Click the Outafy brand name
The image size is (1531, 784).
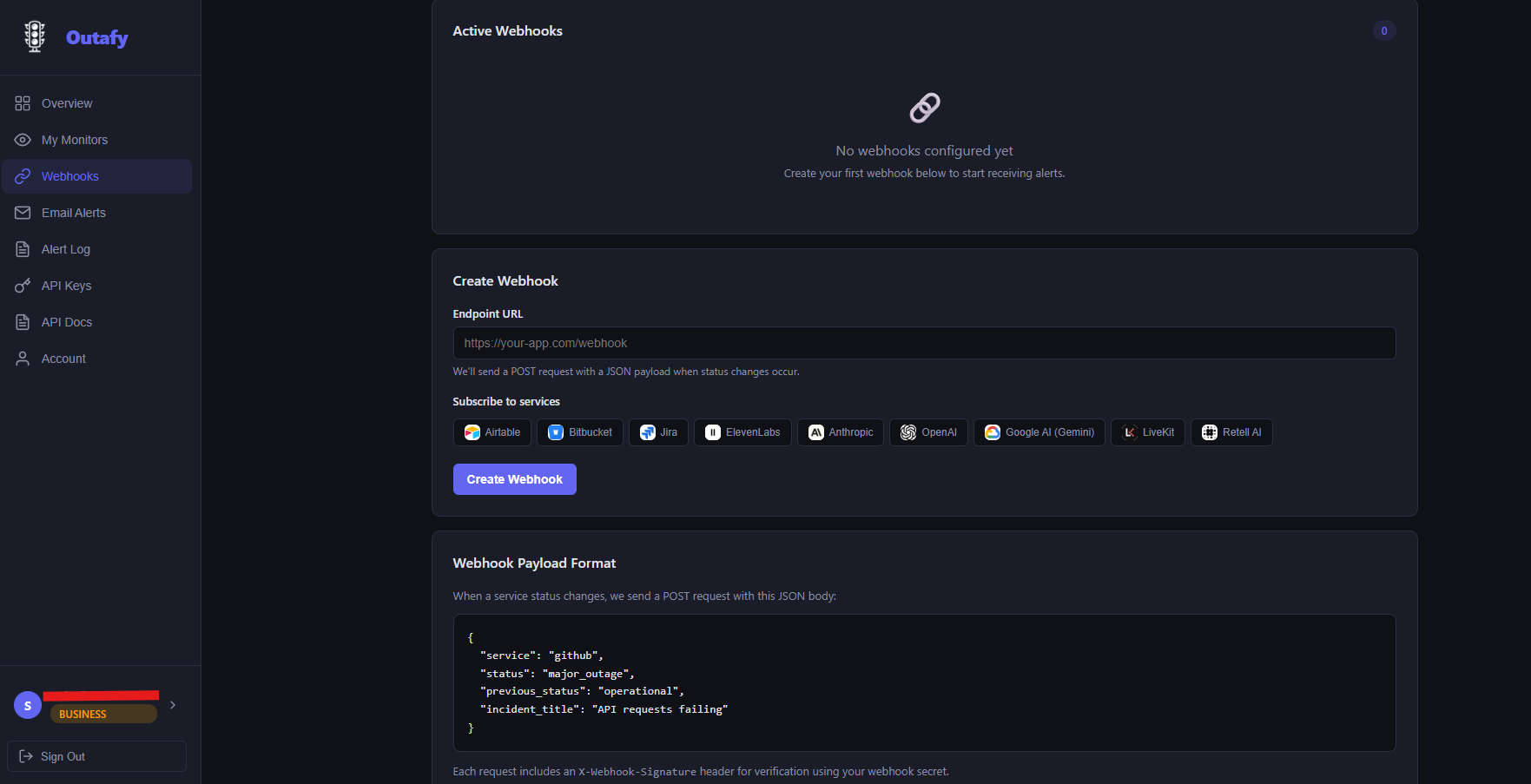point(97,37)
